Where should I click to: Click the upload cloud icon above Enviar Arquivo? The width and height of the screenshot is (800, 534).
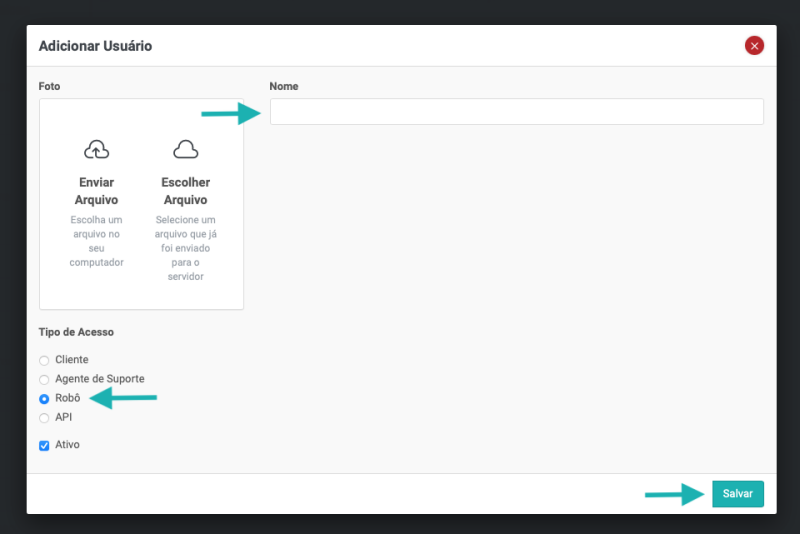coord(96,150)
